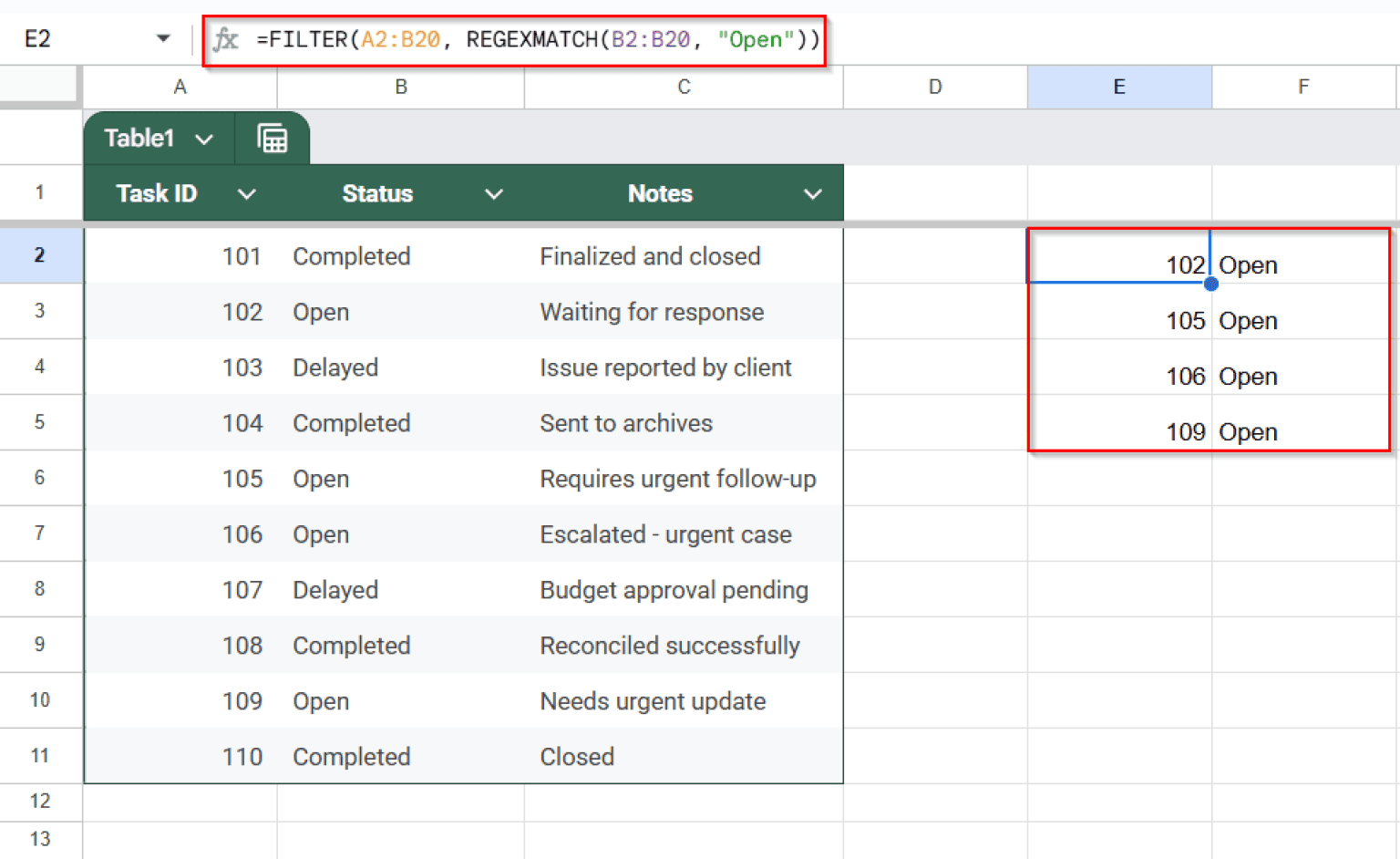Screen dimensions: 1400x859
Task: Open the Task ID column filter dropdown
Action: click(247, 193)
